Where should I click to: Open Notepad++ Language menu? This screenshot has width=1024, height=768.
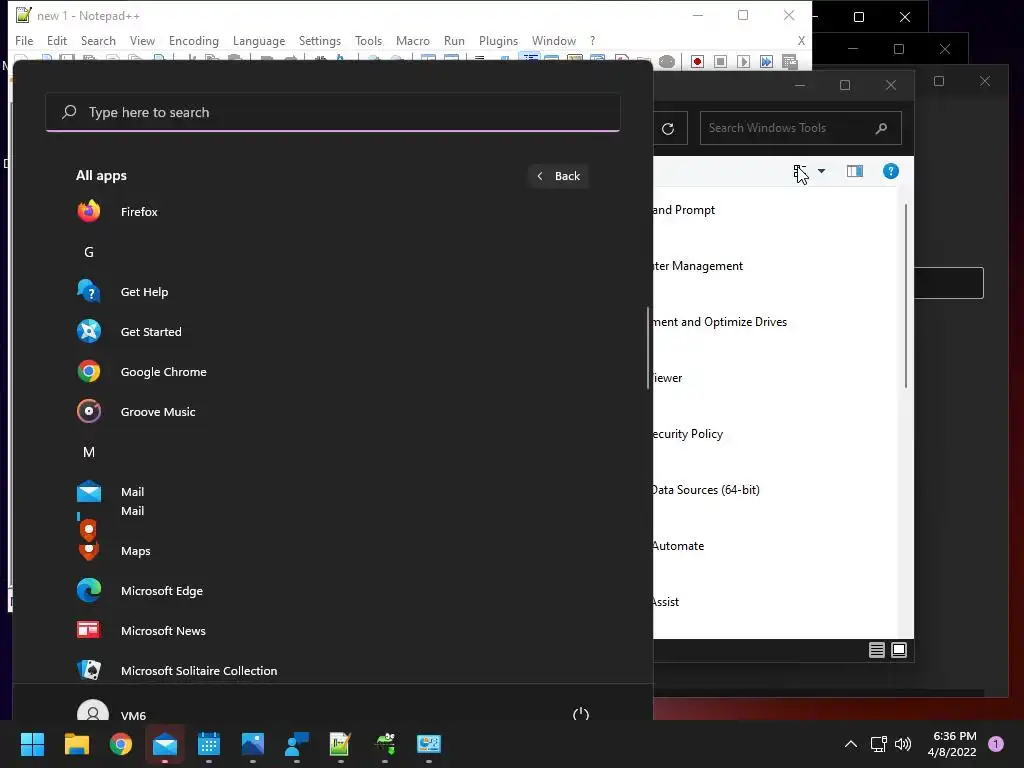click(259, 40)
